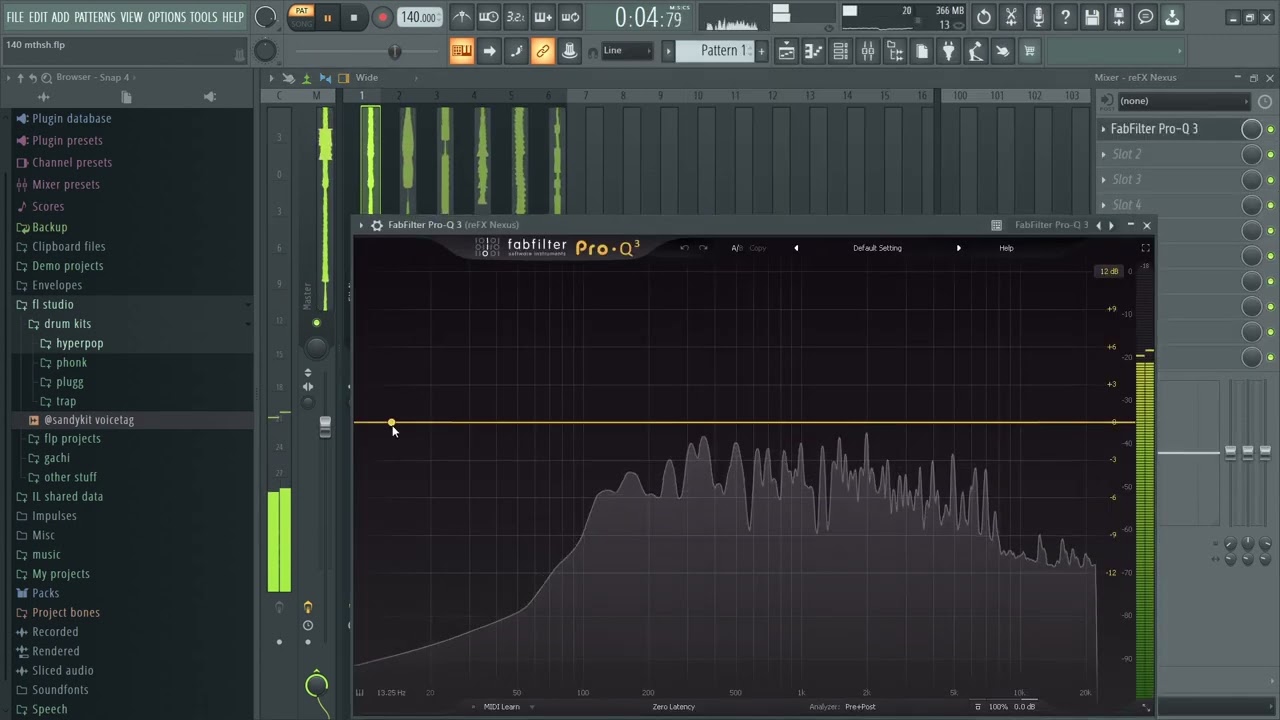Viewport: 1280px width, 720px height.
Task: Click Pro-Q 3 undo arrow
Action: (x=684, y=248)
